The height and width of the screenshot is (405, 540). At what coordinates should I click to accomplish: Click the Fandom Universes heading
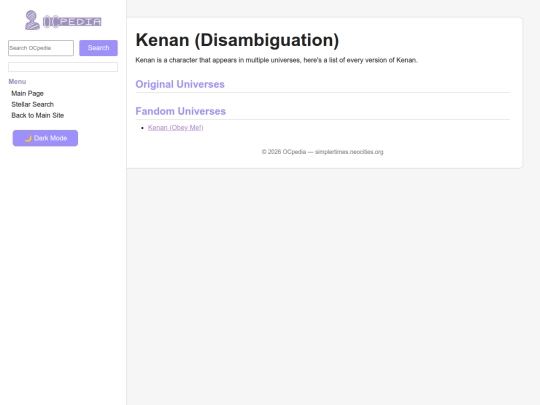click(x=180, y=111)
